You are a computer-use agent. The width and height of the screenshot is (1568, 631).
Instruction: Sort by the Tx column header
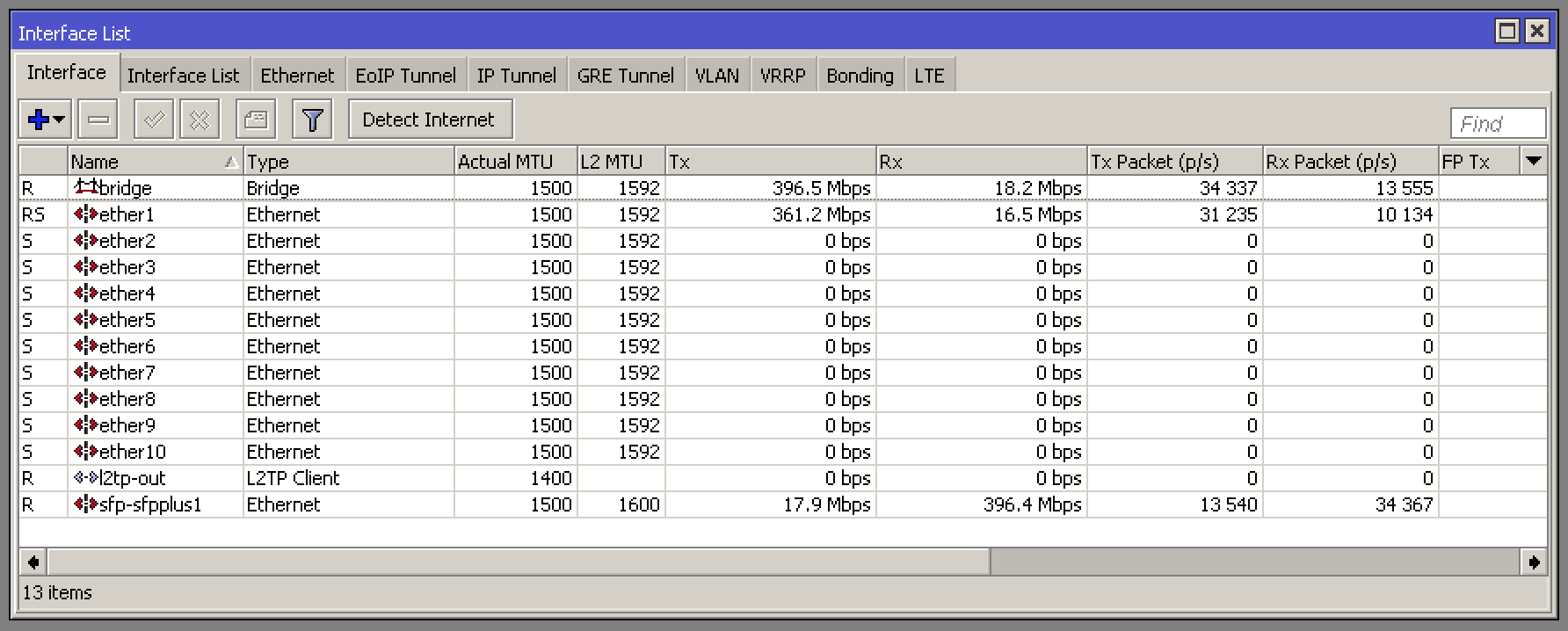[x=770, y=161]
